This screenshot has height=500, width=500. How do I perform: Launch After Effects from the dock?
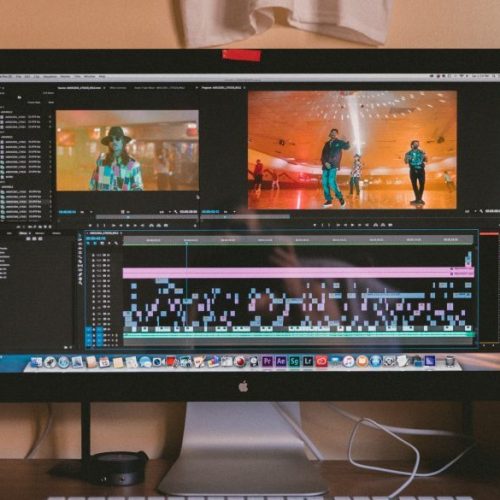(281, 361)
